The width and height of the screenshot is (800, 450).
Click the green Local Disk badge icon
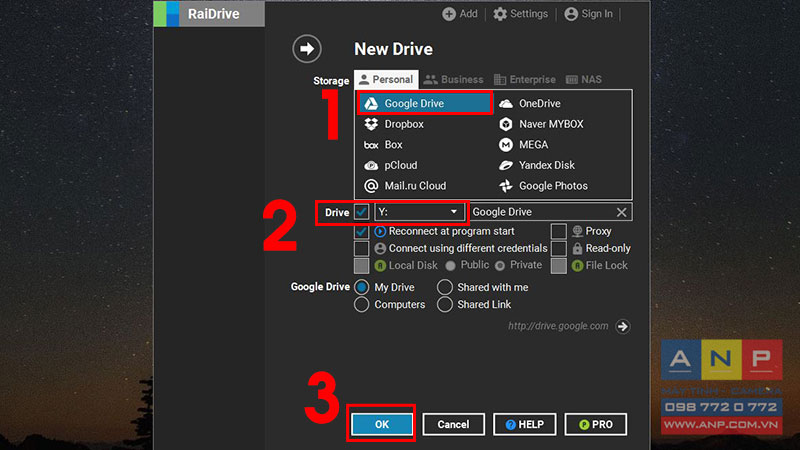pyautogui.click(x=380, y=265)
